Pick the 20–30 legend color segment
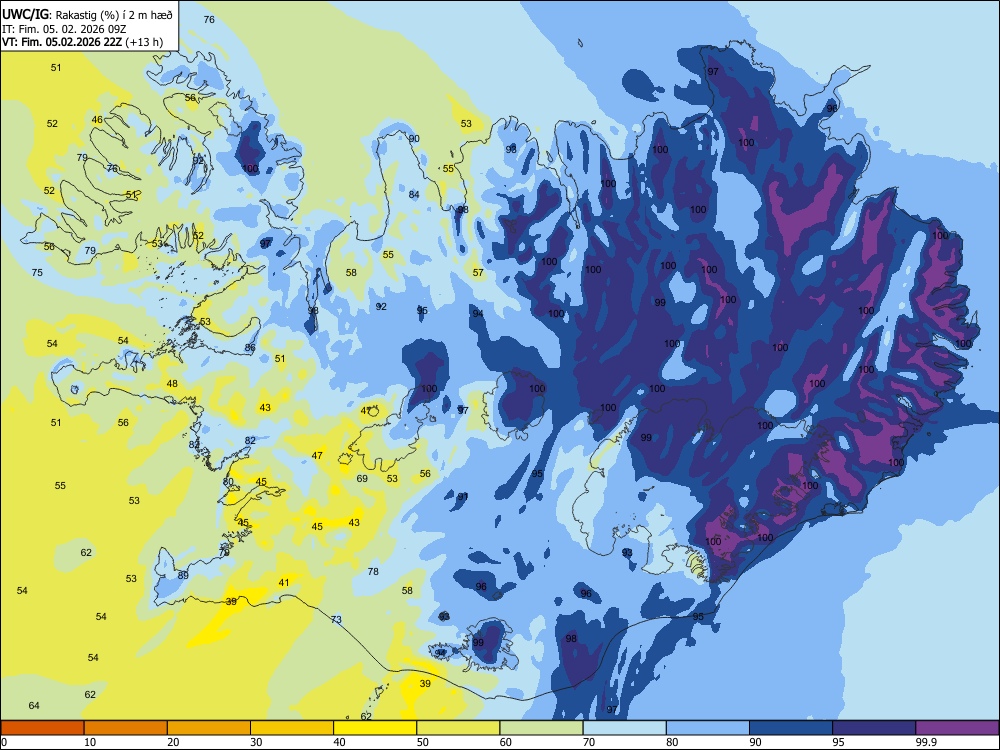This screenshot has height=750, width=1000. pos(209,728)
